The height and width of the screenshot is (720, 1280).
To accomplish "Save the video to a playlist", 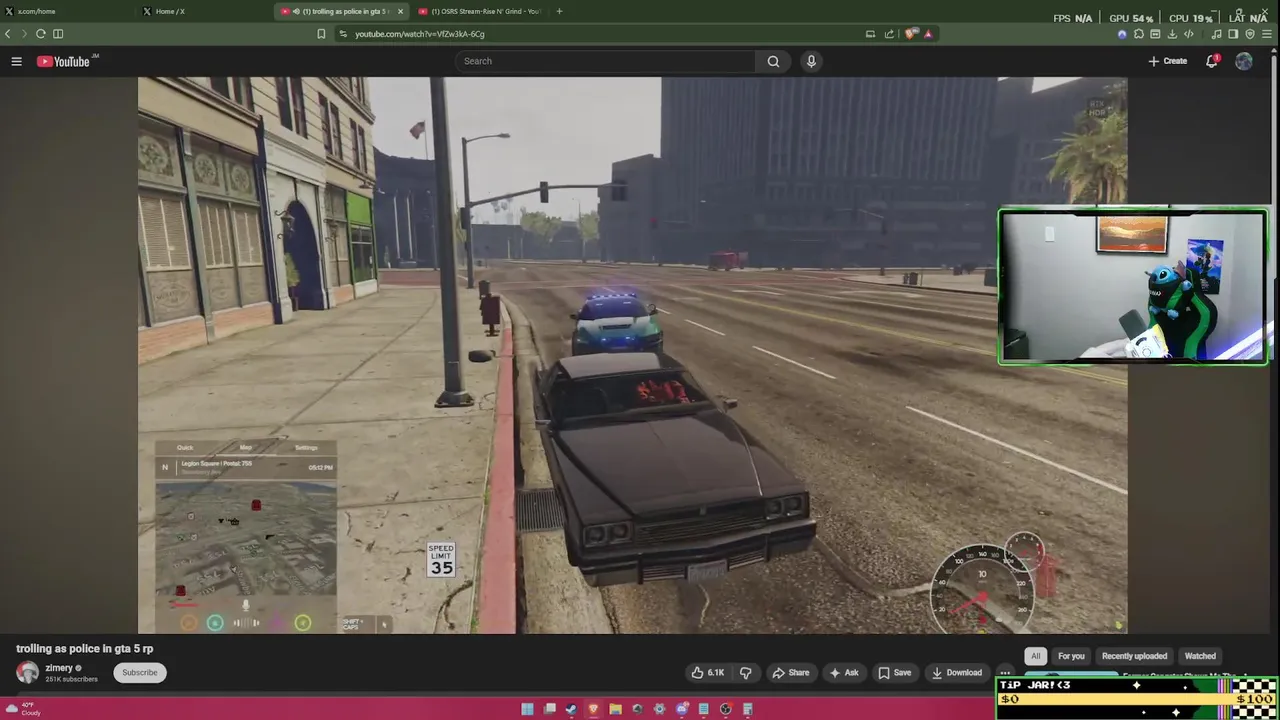I will [894, 672].
